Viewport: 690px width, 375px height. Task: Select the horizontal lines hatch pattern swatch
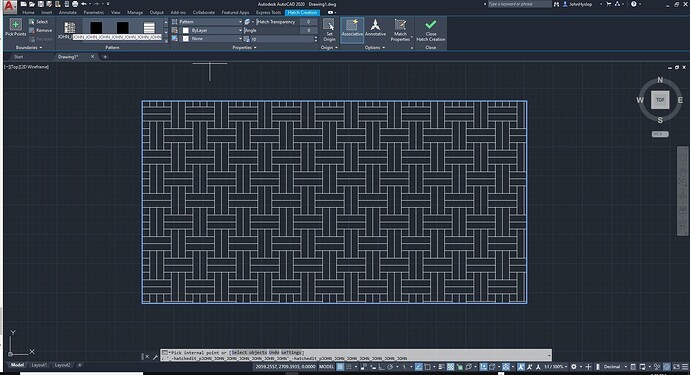pyautogui.click(x=149, y=28)
